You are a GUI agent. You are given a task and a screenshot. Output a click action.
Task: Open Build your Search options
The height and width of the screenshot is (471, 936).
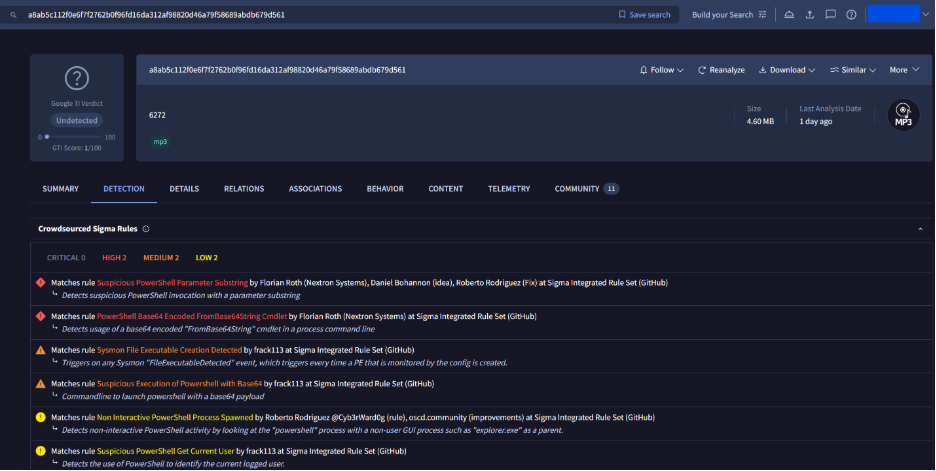[x=729, y=15]
